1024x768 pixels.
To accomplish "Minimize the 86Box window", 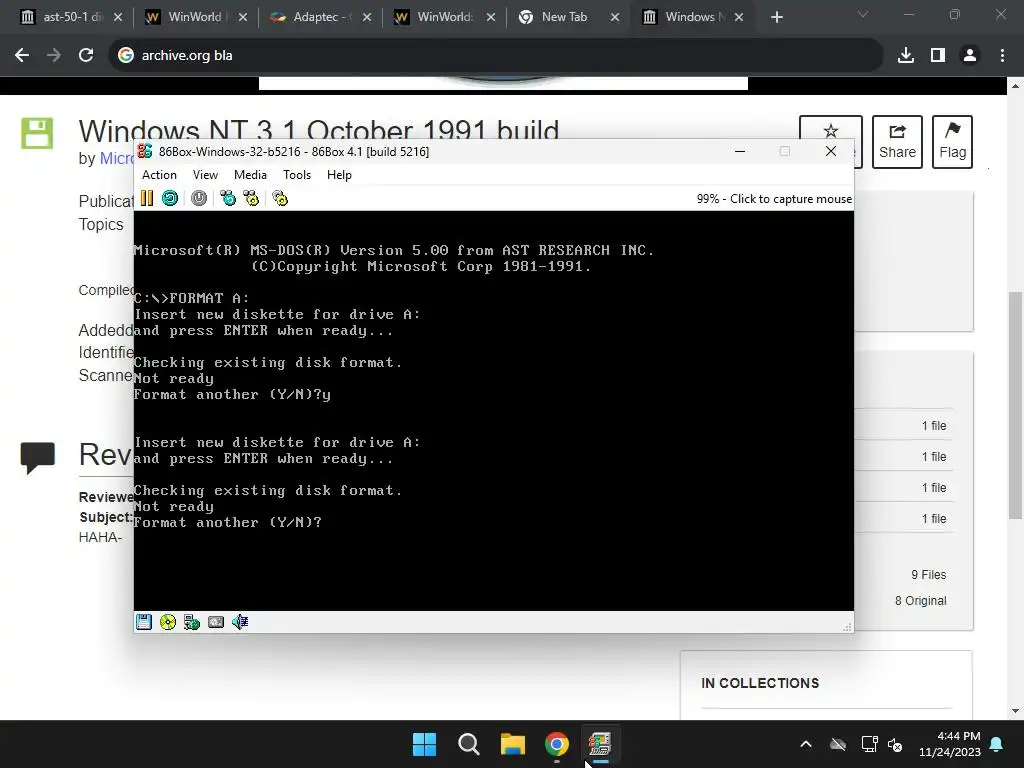I will pyautogui.click(x=740, y=152).
